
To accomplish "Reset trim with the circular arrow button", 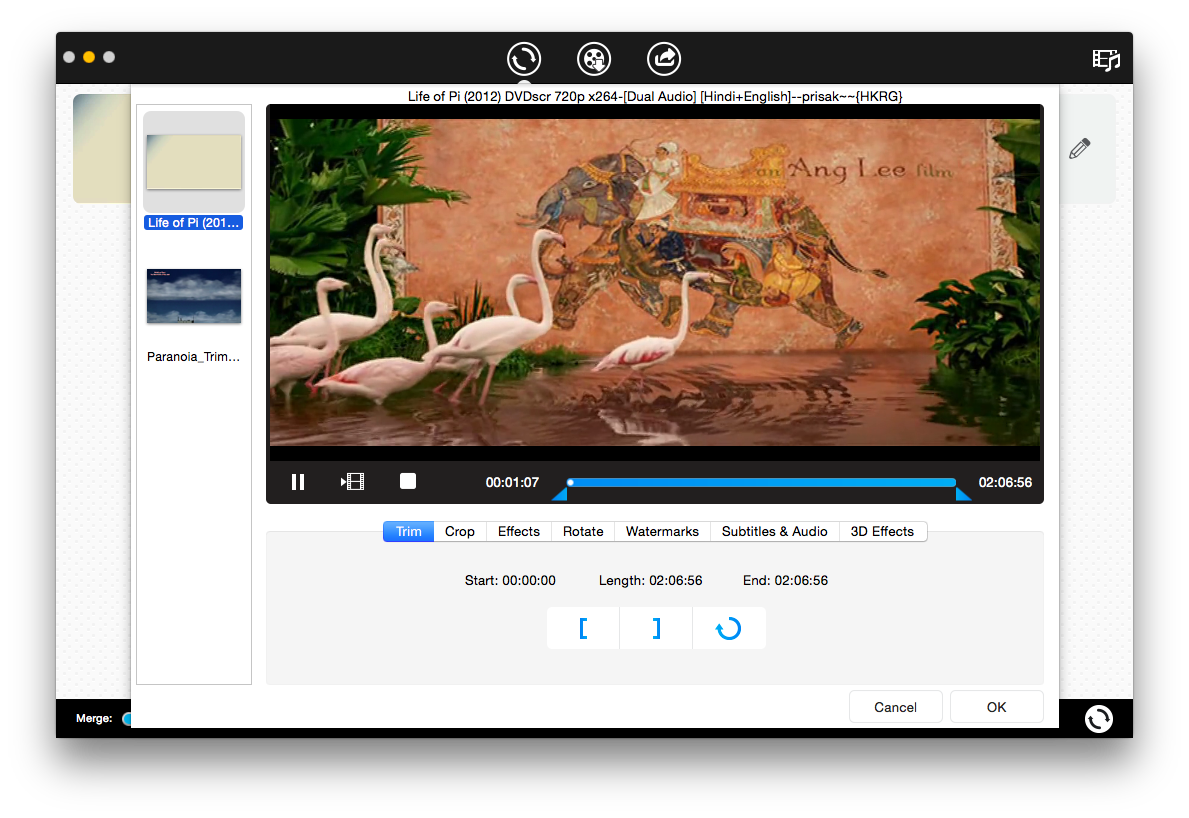I will click(x=729, y=628).
